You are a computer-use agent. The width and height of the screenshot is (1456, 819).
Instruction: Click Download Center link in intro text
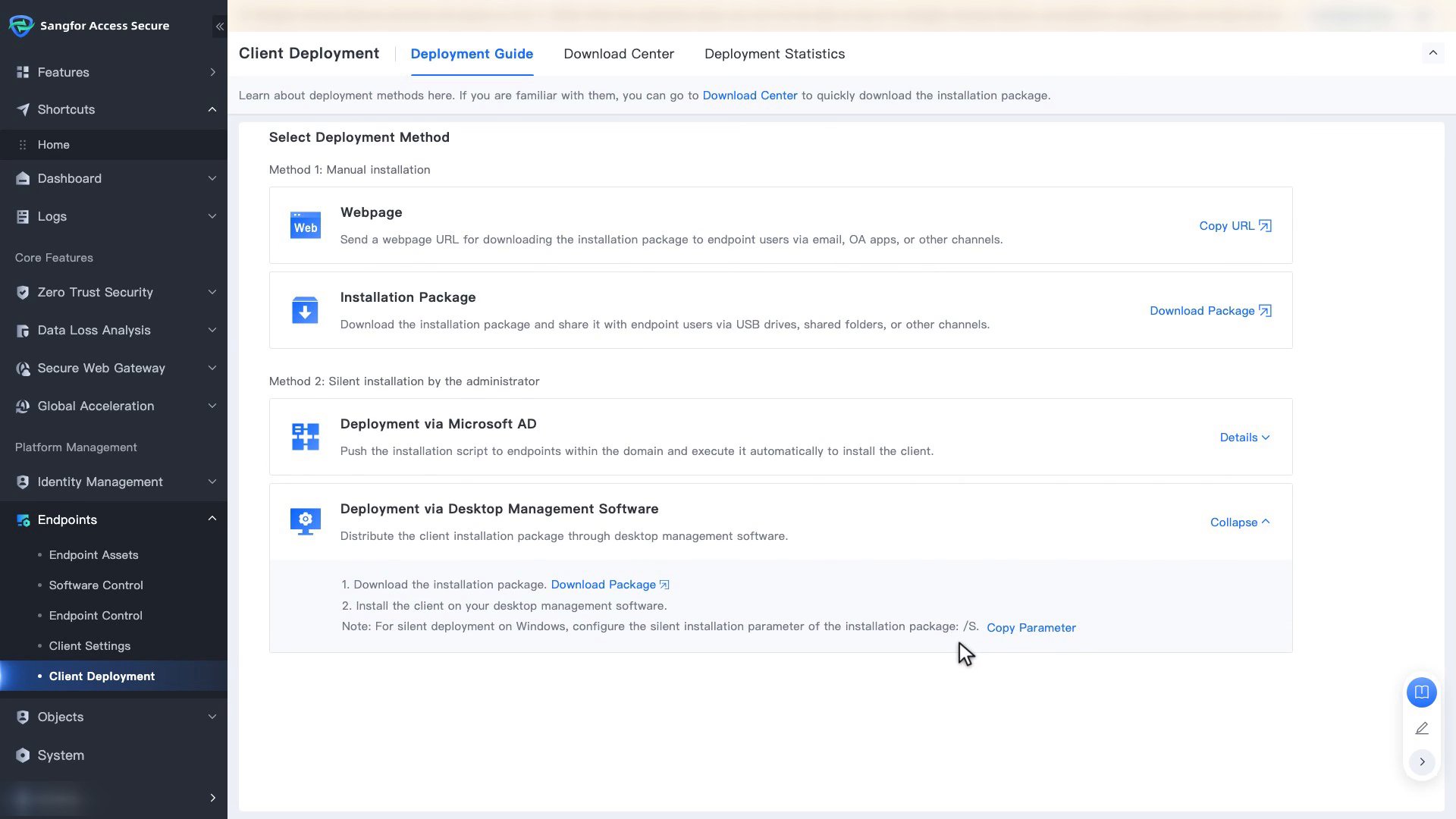click(x=750, y=96)
